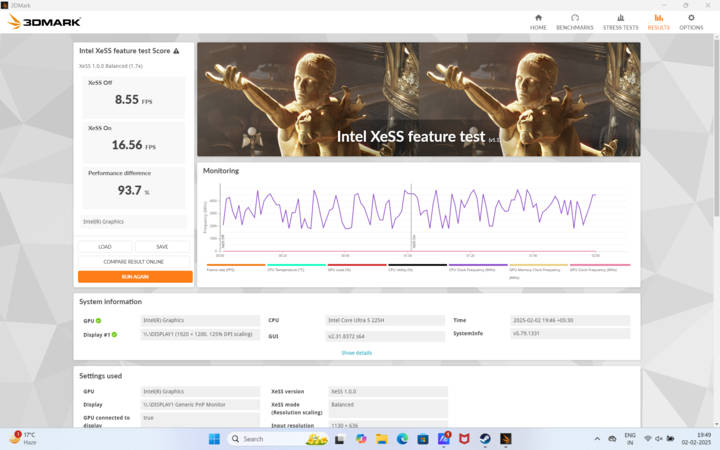Screen dimensions: 720x450
Task: Open the Options gear icon
Action: click(691, 21)
